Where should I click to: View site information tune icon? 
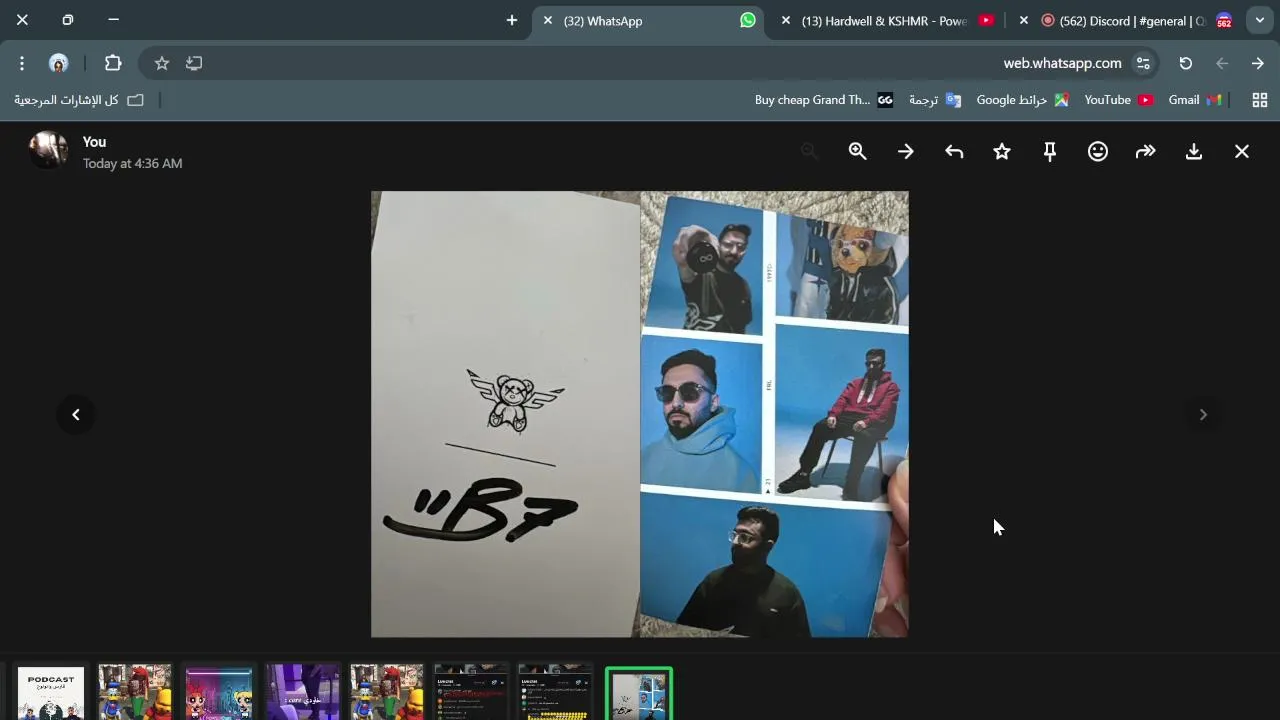(1143, 63)
